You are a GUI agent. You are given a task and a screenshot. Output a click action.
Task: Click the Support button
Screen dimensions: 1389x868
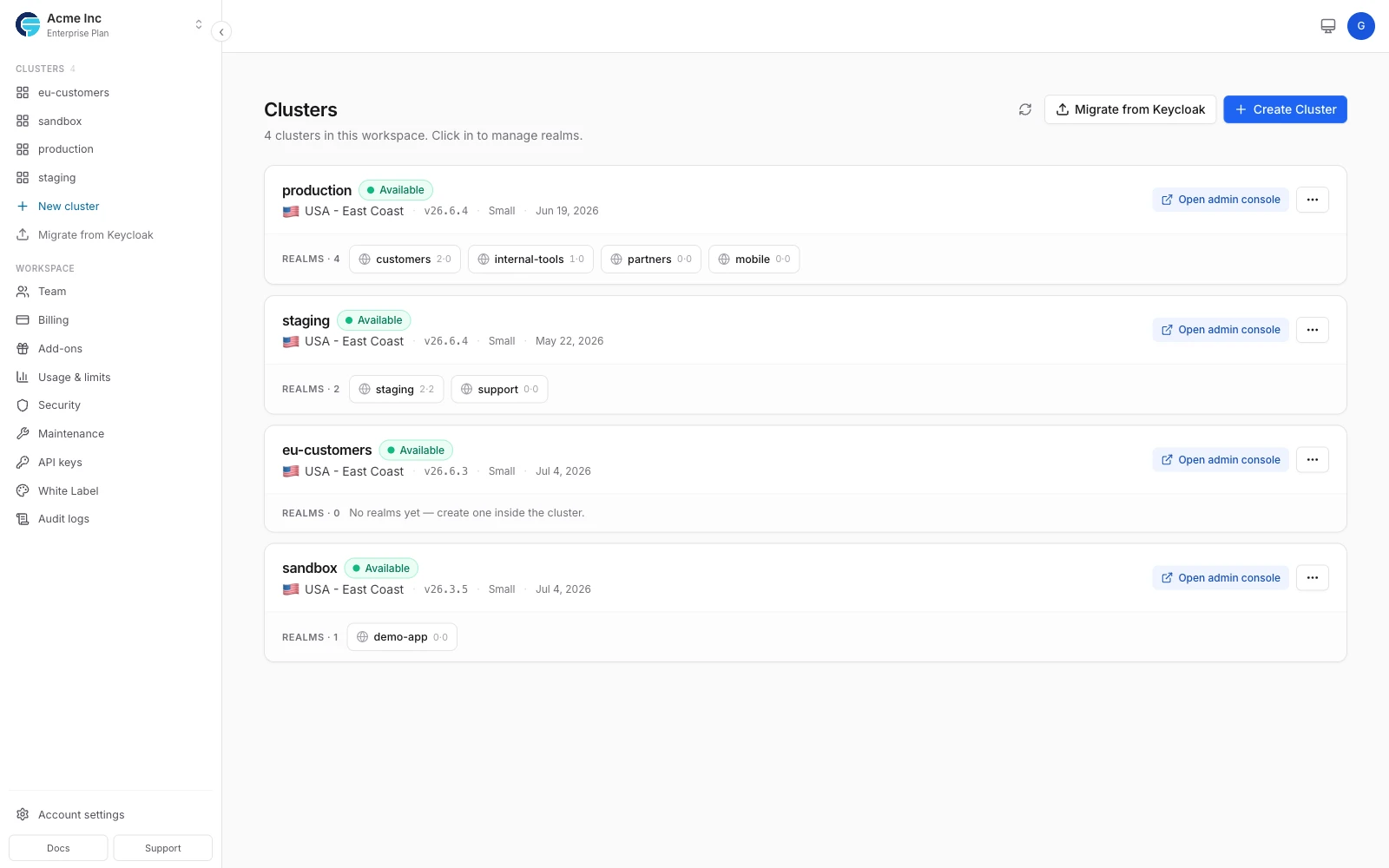(x=163, y=848)
